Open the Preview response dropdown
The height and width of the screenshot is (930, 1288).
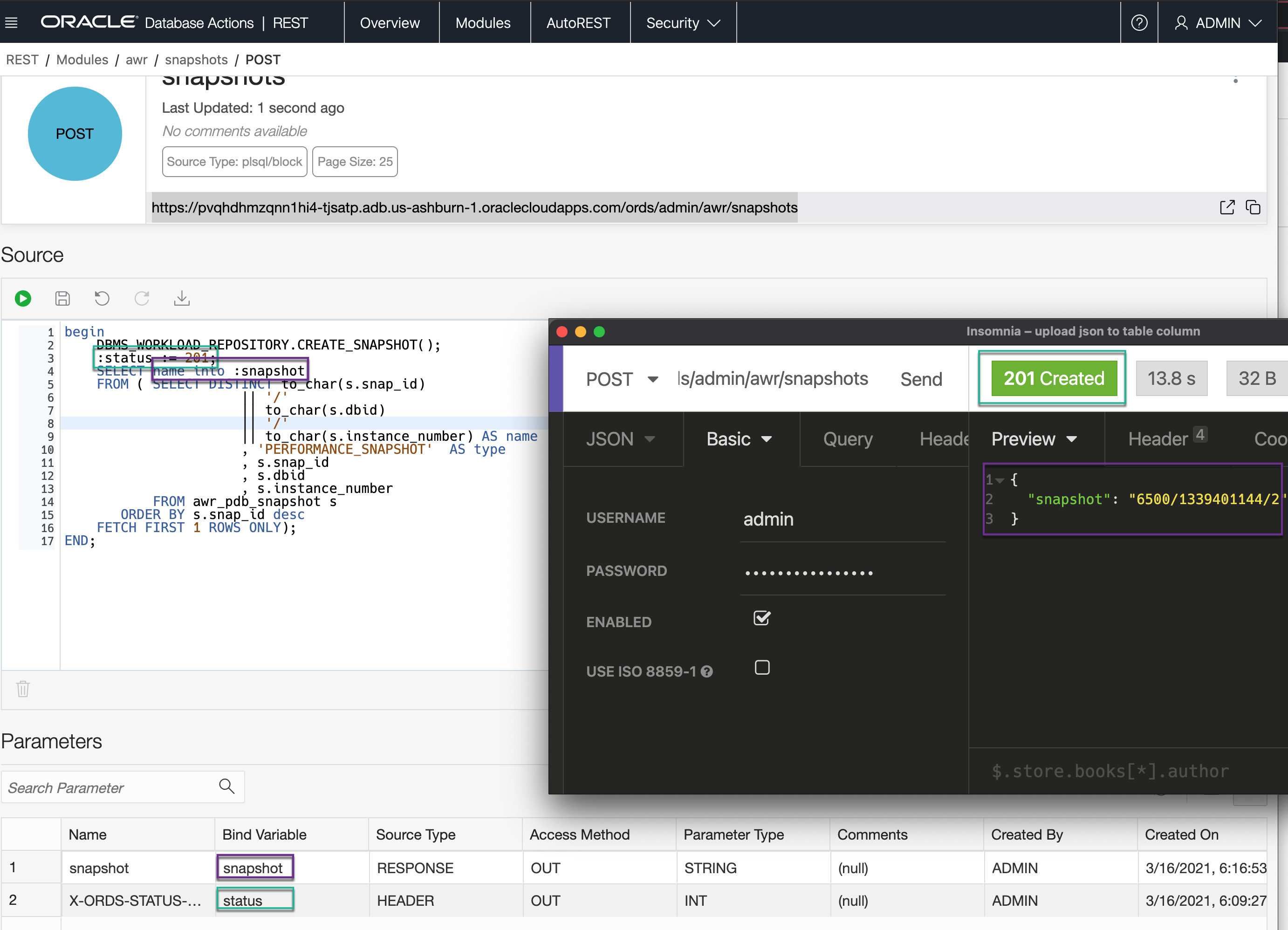(x=1034, y=439)
